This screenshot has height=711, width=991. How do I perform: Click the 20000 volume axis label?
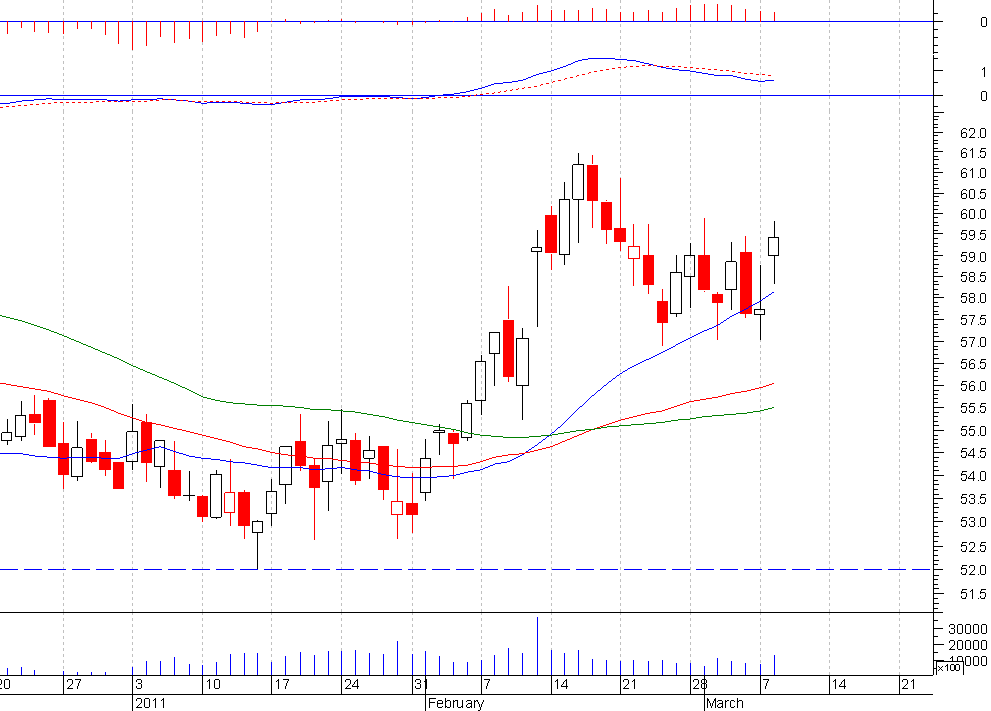pos(967,645)
